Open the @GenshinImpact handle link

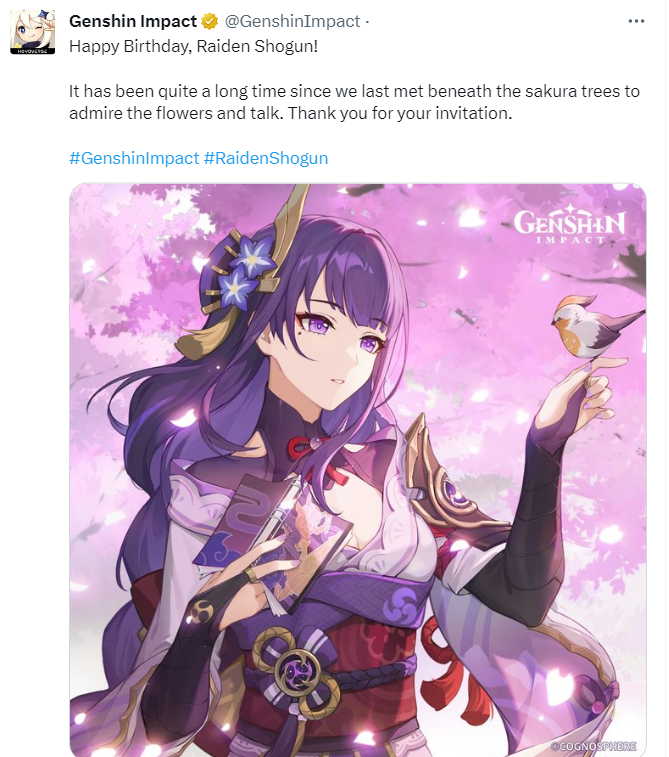tap(293, 21)
